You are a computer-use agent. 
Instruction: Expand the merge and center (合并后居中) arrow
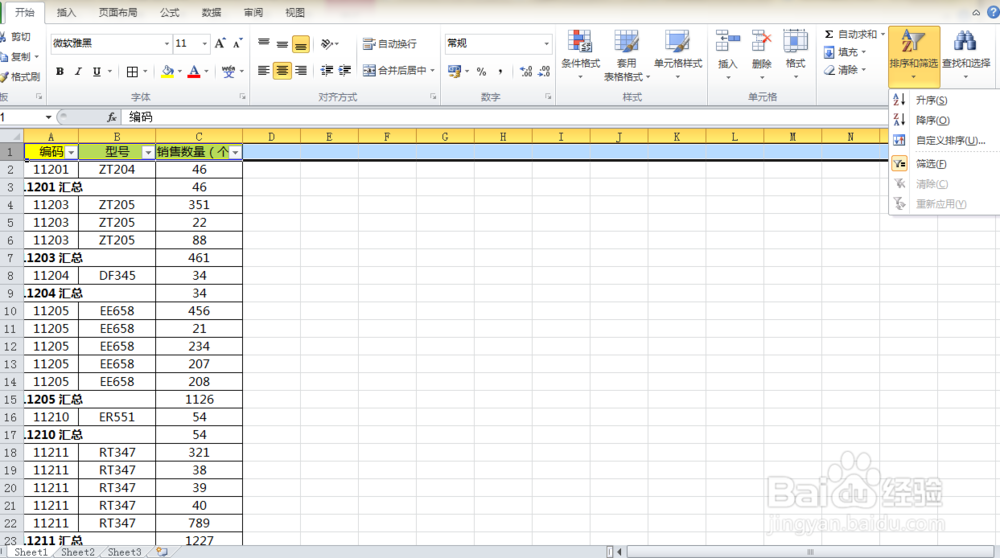tap(432, 70)
